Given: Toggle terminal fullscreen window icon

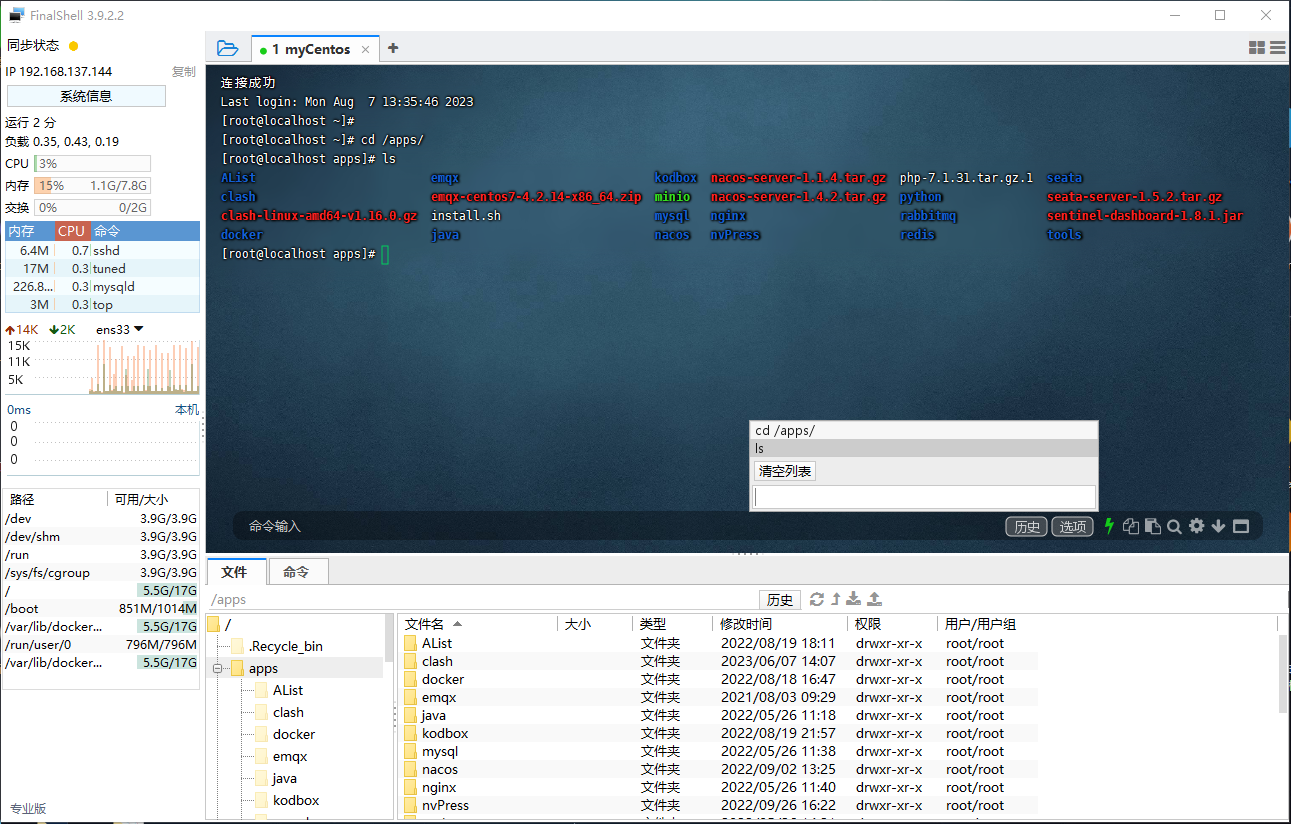Looking at the screenshot, I should (1241, 526).
